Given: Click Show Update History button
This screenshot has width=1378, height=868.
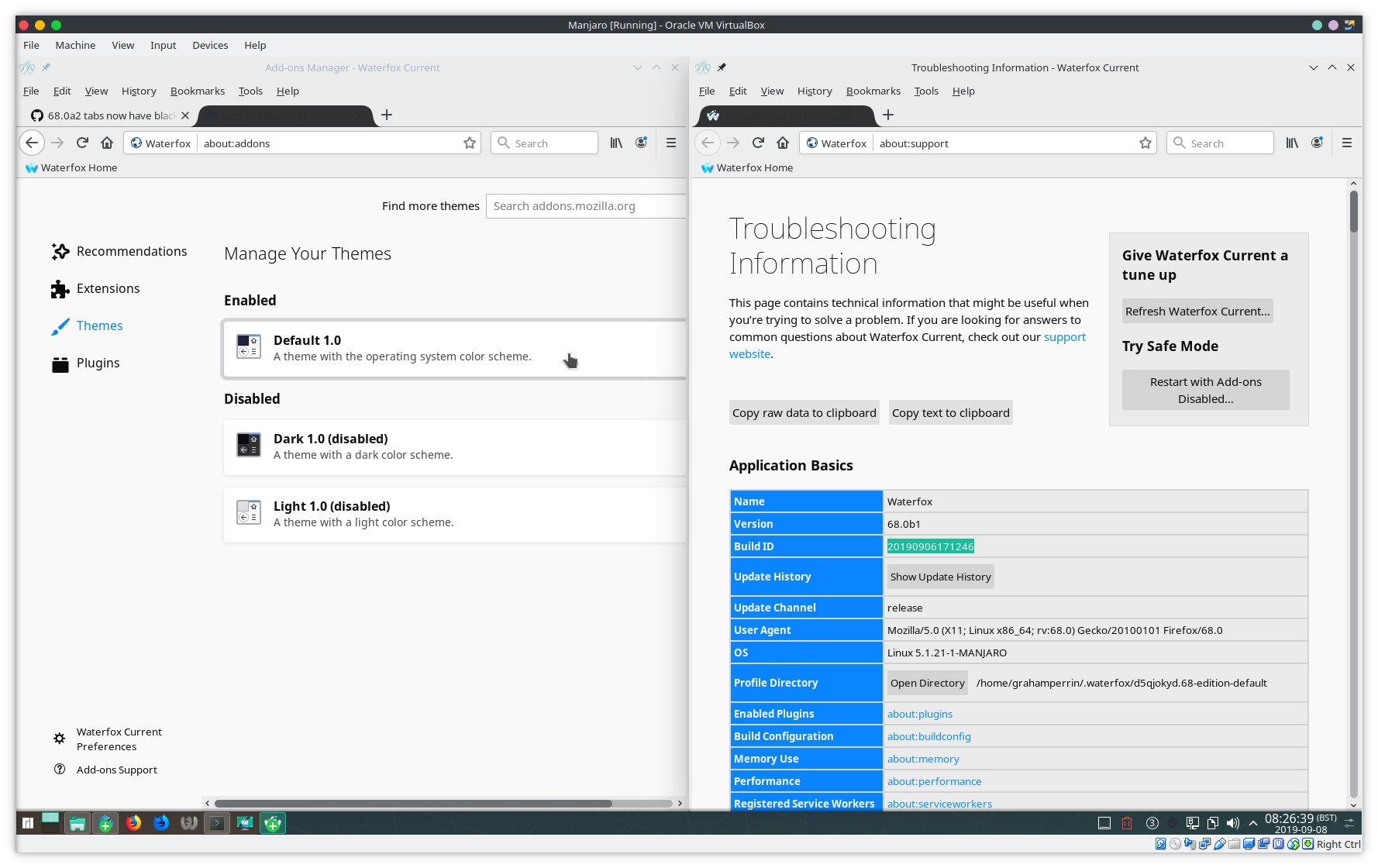Looking at the screenshot, I should pyautogui.click(x=940, y=576).
